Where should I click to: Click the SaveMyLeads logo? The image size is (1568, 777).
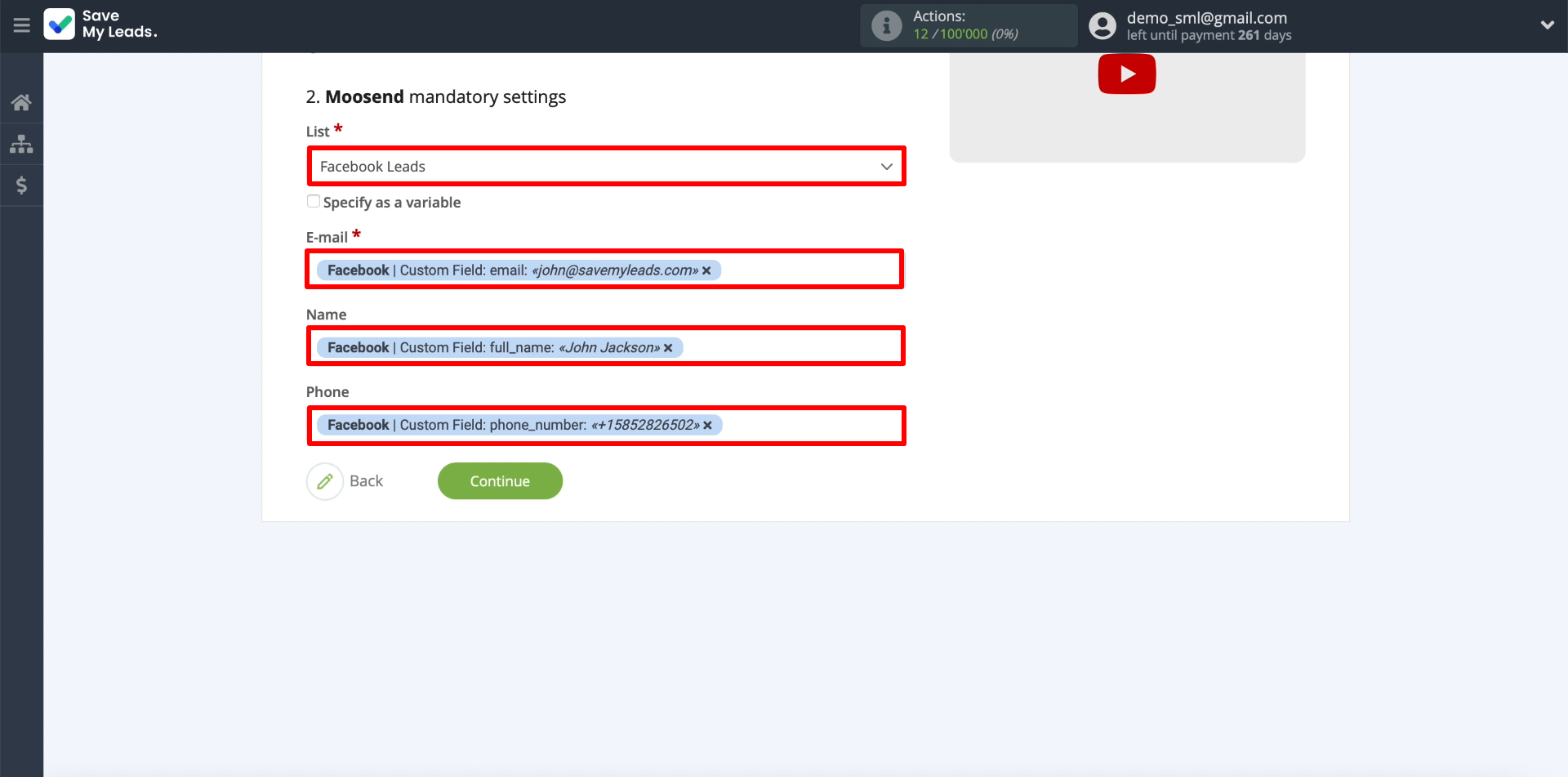100,25
